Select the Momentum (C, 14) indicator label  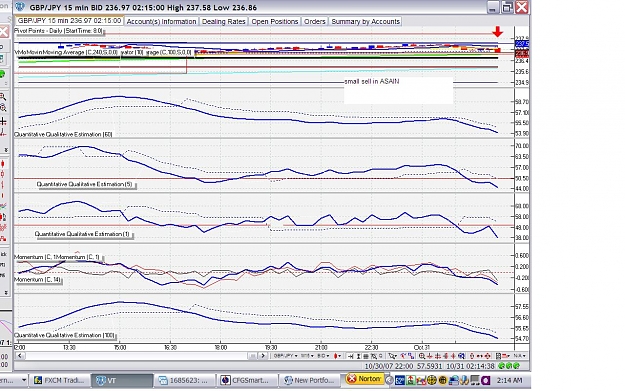point(38,280)
